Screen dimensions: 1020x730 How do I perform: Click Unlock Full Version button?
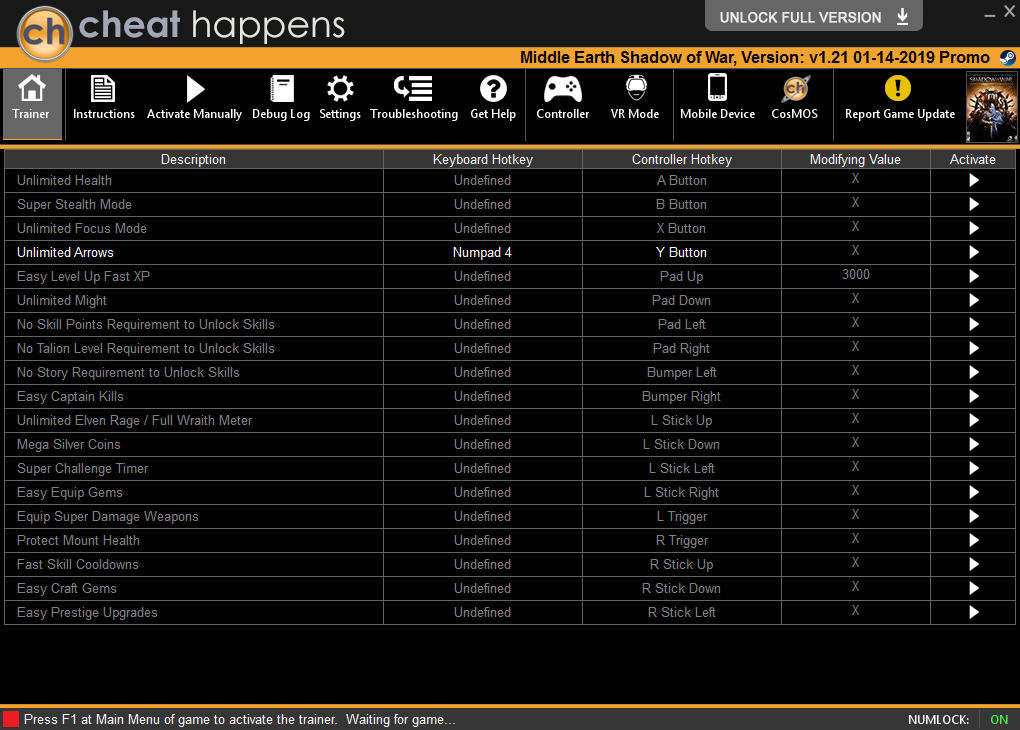point(813,17)
